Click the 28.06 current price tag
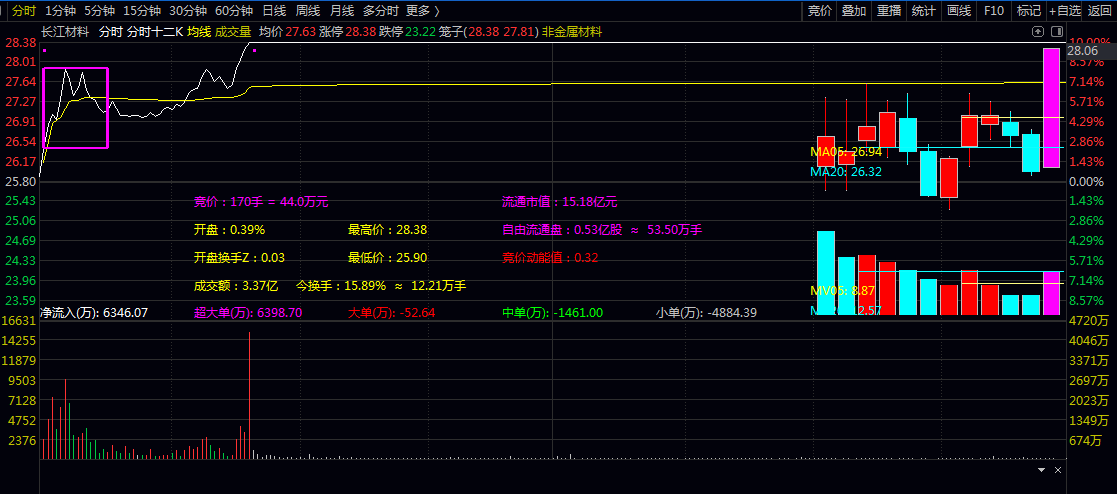Viewport: 1117px width, 494px height. pyautogui.click(x=1082, y=51)
